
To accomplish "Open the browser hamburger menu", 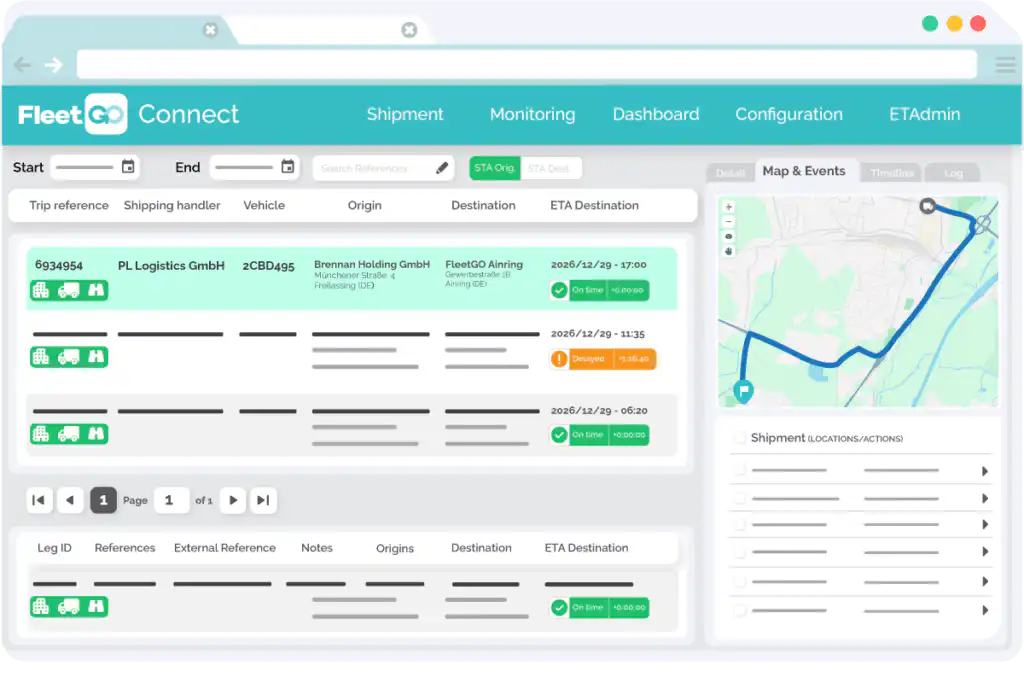I will [x=1005, y=65].
